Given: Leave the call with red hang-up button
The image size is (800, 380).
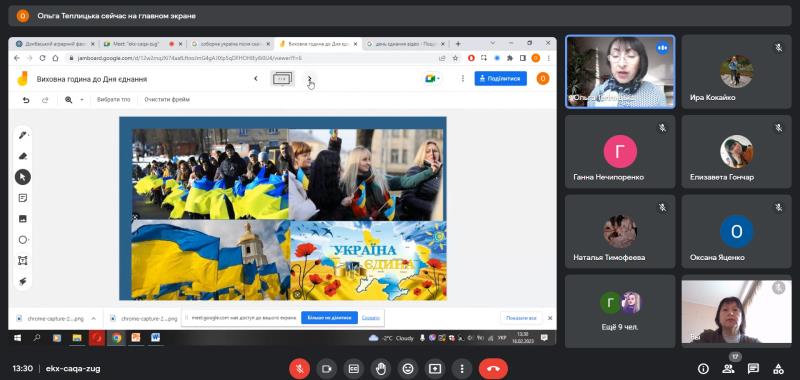Looking at the screenshot, I should coord(493,368).
